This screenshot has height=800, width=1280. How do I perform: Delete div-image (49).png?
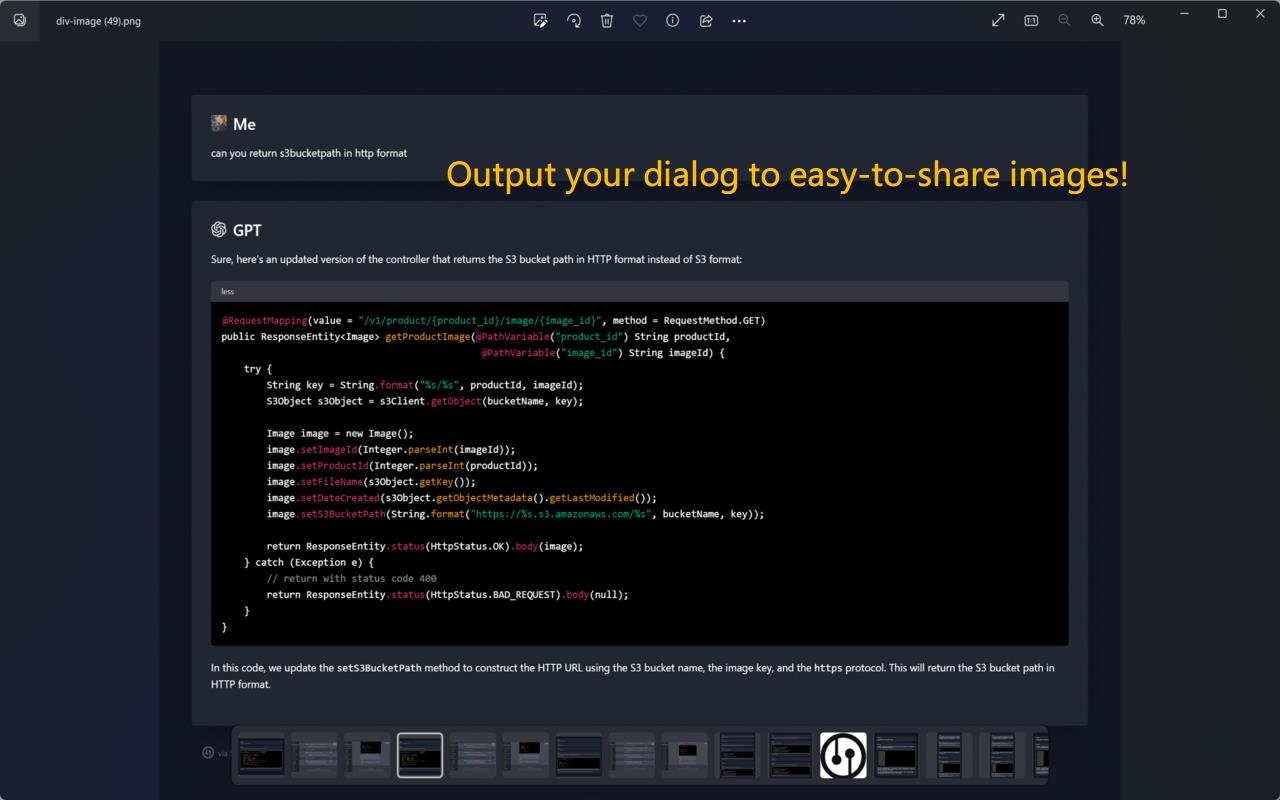606,20
